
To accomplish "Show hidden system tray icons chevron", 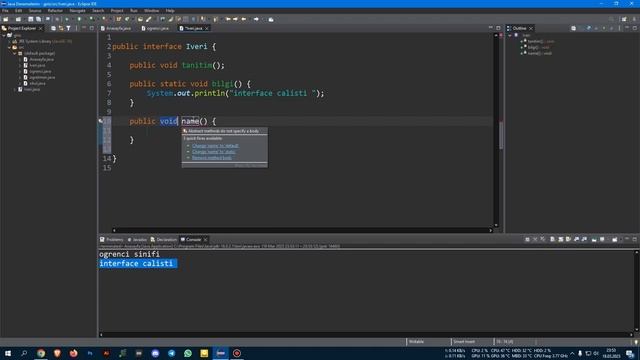I will (x=572, y=353).
